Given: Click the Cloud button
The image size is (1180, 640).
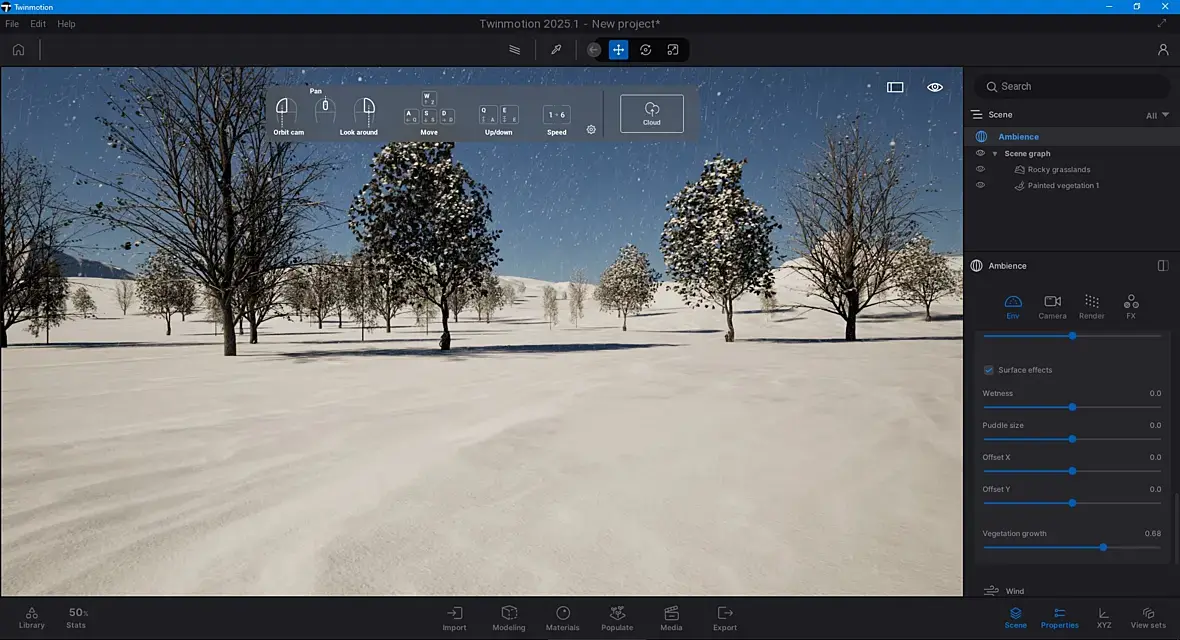Looking at the screenshot, I should click(652, 114).
